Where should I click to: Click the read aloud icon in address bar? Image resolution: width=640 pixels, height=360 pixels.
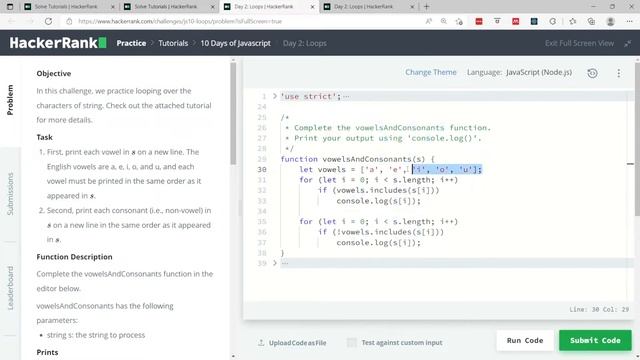[x=429, y=21]
